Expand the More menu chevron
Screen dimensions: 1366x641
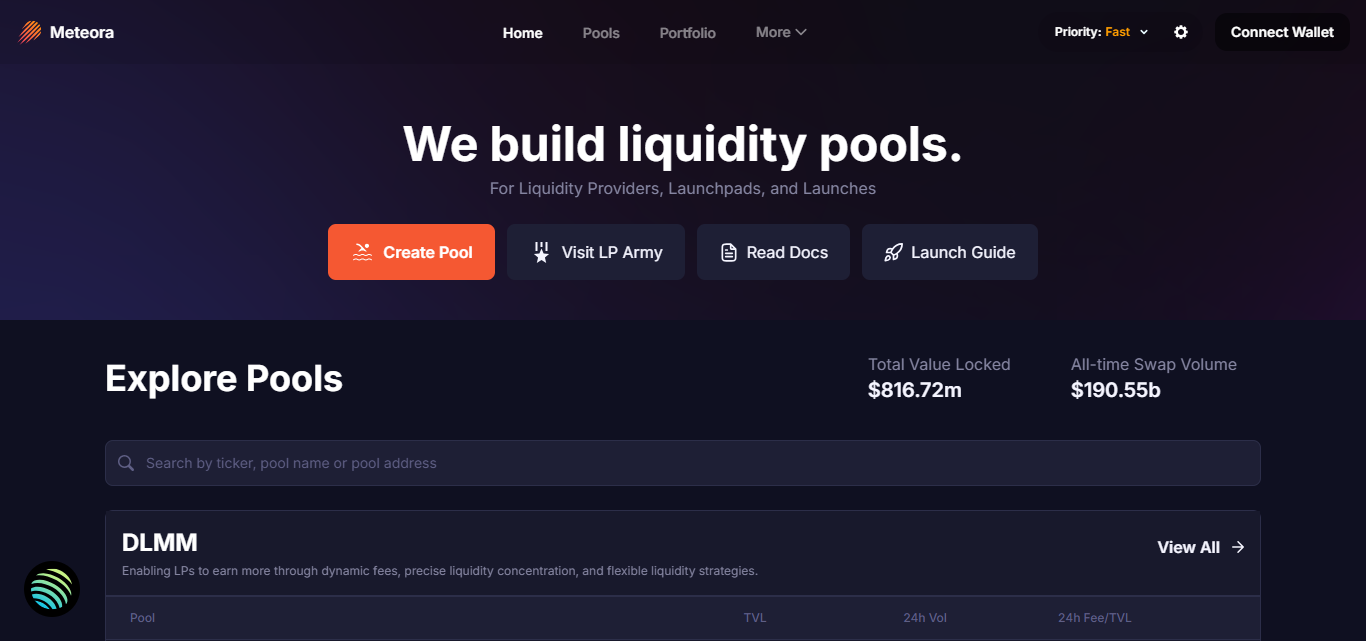click(x=801, y=32)
